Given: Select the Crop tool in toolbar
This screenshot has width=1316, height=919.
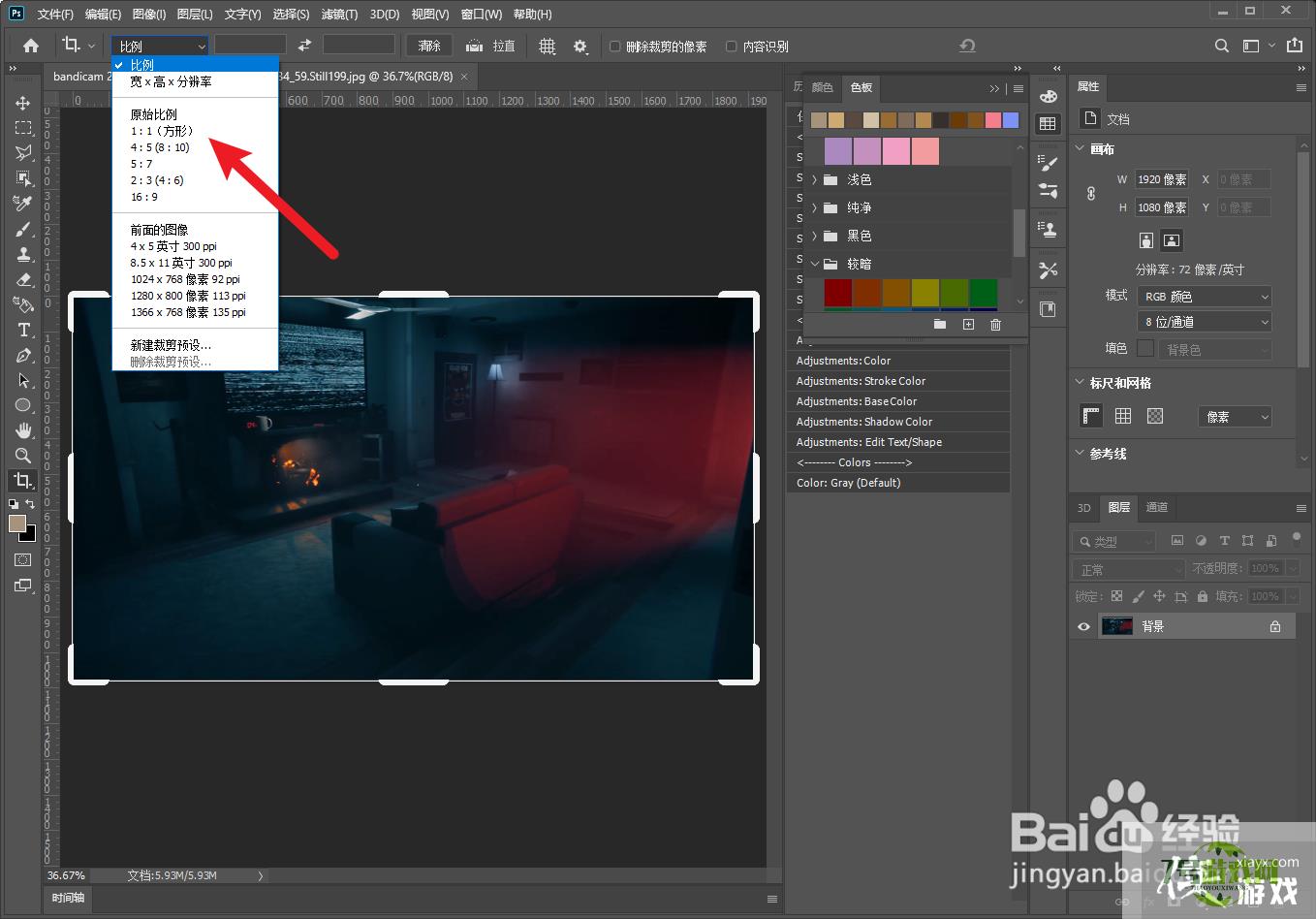Looking at the screenshot, I should coord(22,481).
